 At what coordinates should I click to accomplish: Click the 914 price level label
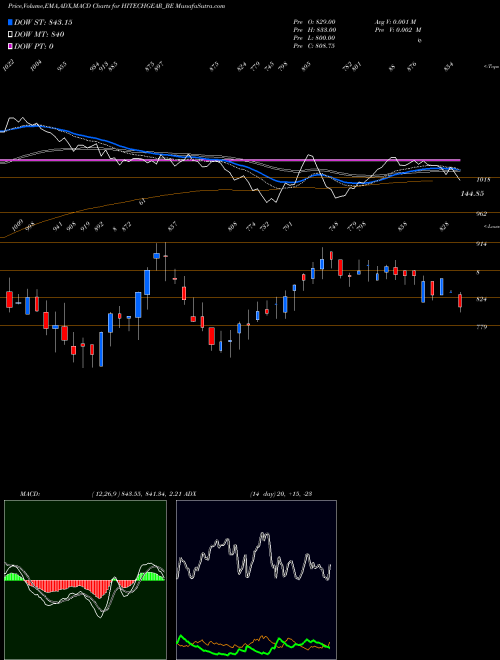[481, 244]
